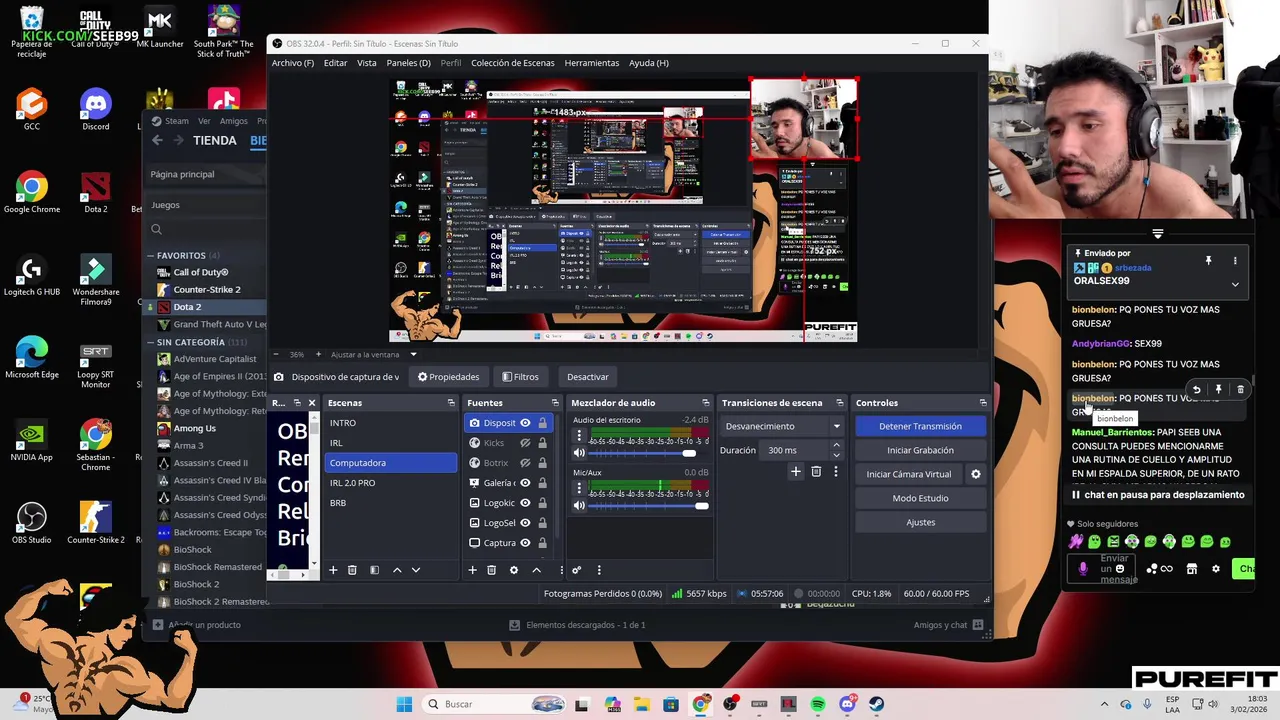
Task: Mute Mic/Aux speaker icon
Action: (x=579, y=505)
